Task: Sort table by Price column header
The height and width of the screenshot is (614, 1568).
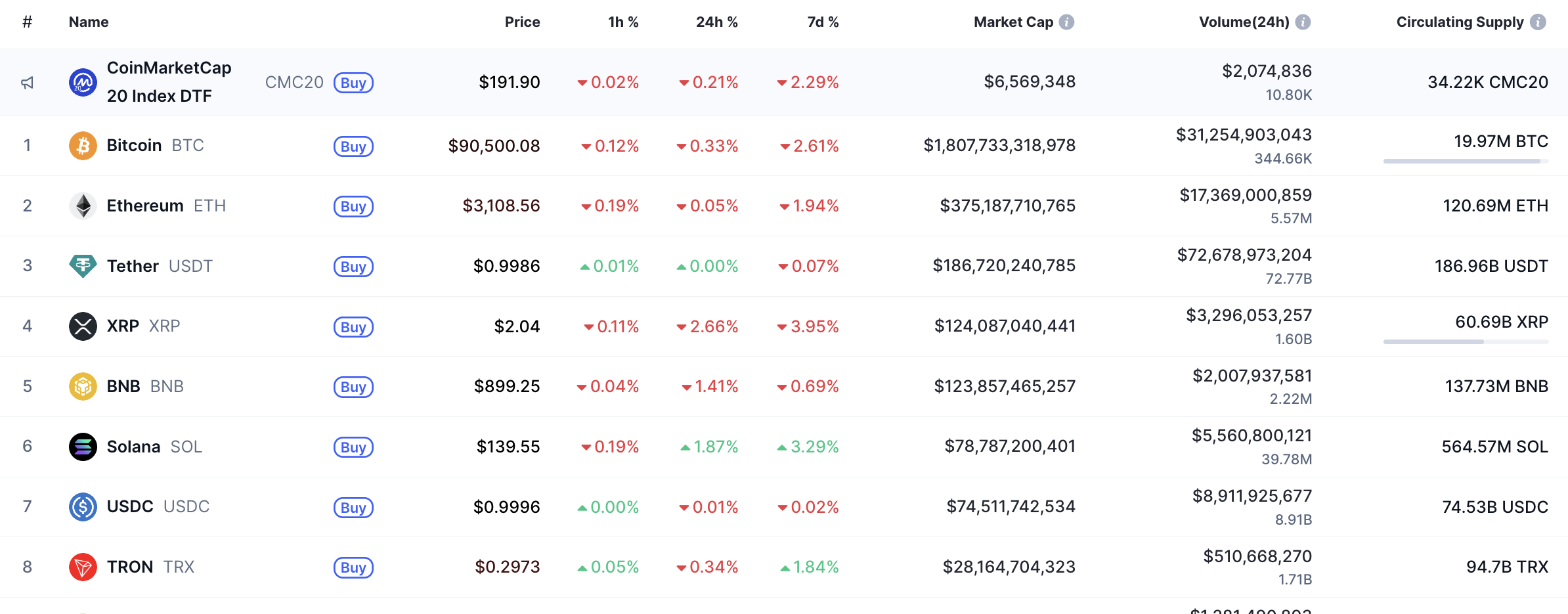Action: [522, 22]
